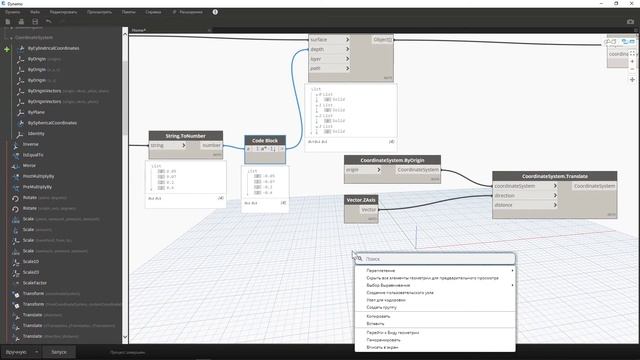Click the BySphericalCoordinates node icon

pyautogui.click(x=21, y=123)
